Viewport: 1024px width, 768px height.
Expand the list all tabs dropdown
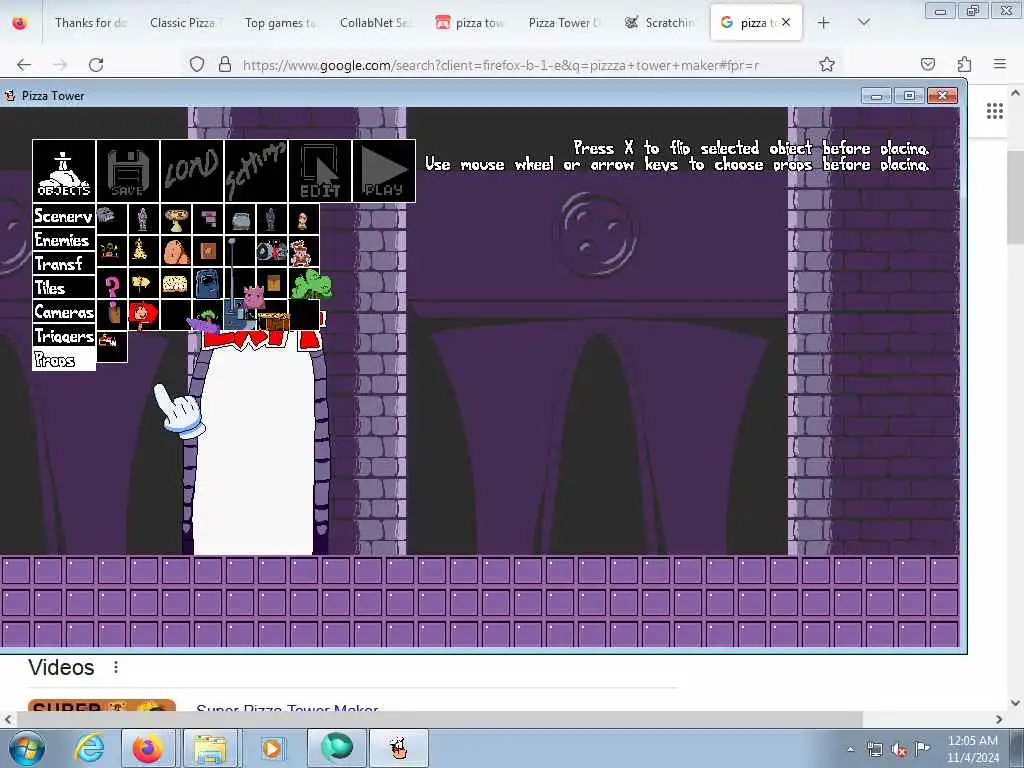863,23
